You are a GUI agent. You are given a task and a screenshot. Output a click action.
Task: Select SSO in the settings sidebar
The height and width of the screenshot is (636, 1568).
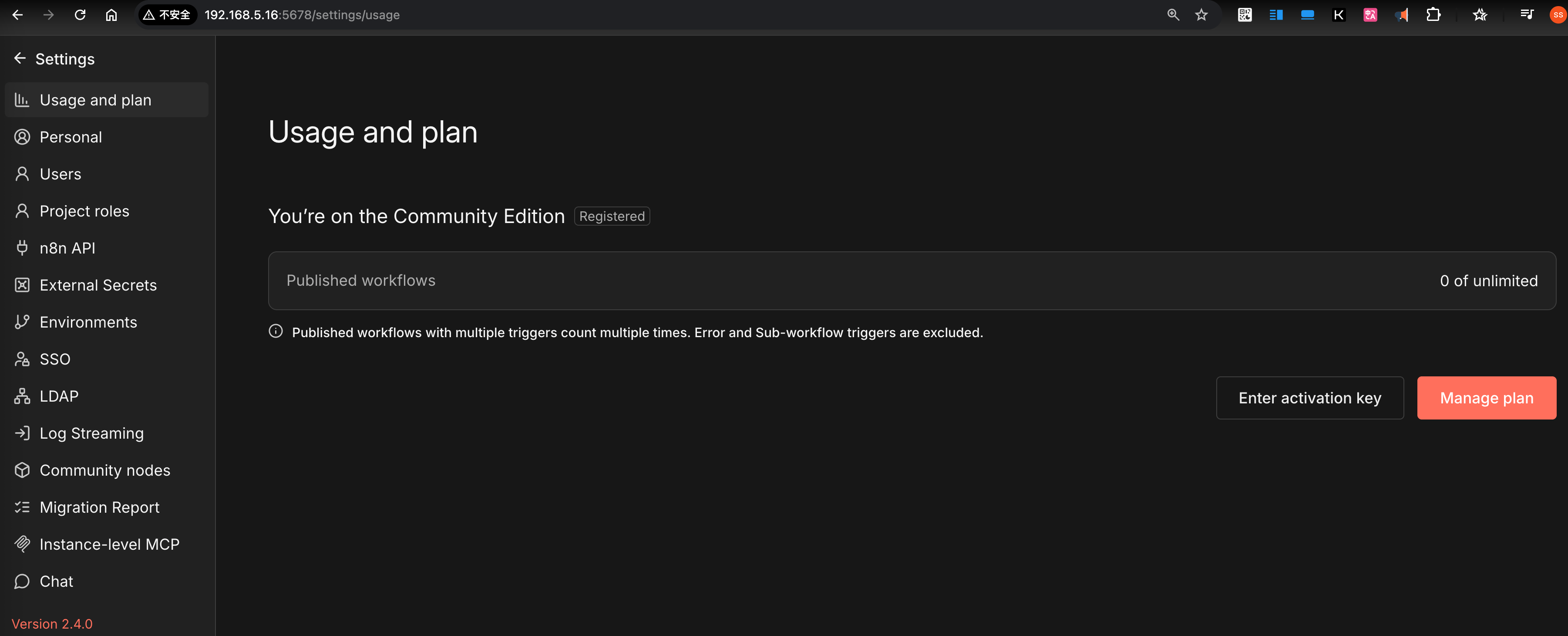pyautogui.click(x=55, y=359)
